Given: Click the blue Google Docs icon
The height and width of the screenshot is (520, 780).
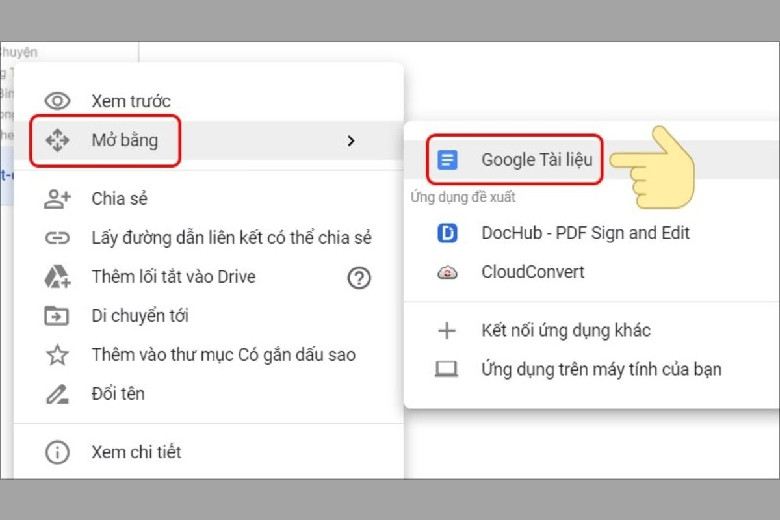Looking at the screenshot, I should point(447,160).
